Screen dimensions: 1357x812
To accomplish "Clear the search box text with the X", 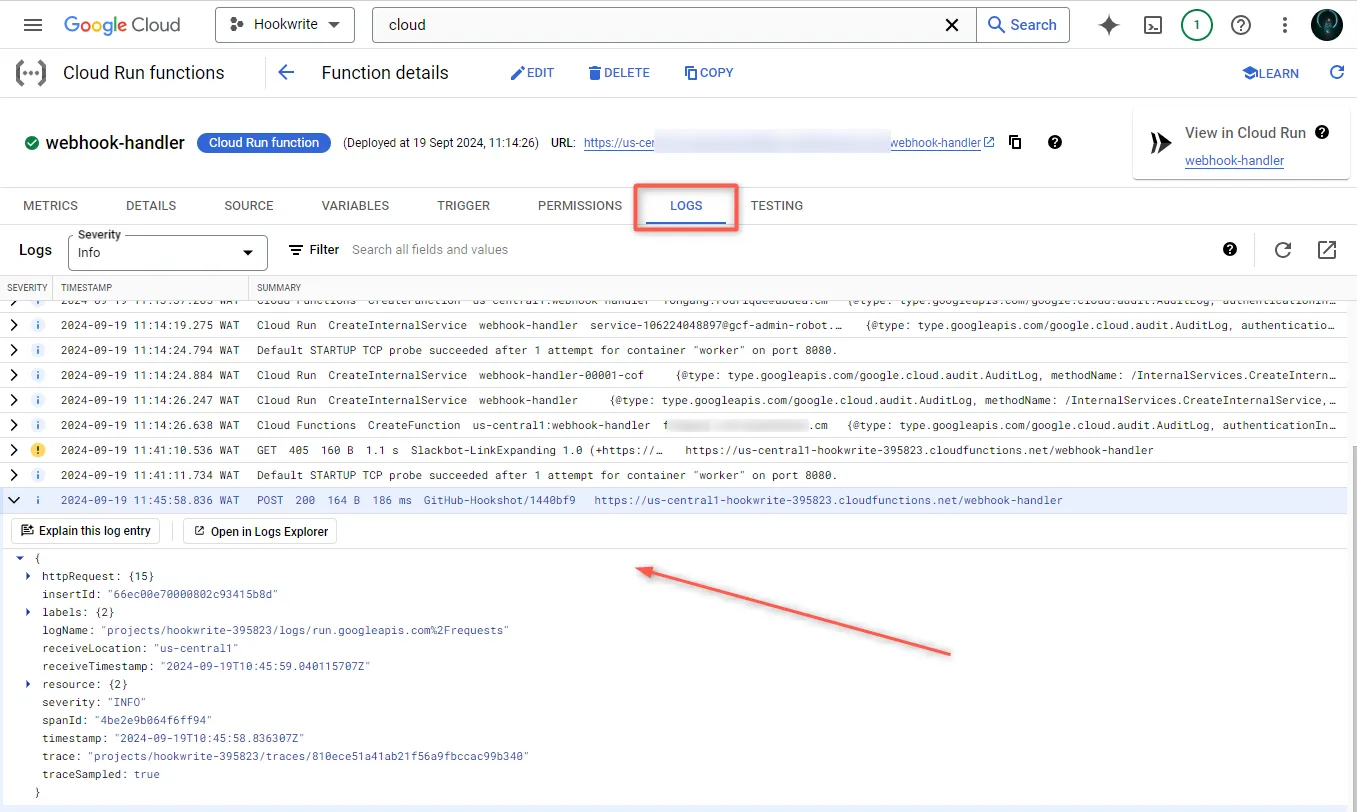I will coord(952,25).
